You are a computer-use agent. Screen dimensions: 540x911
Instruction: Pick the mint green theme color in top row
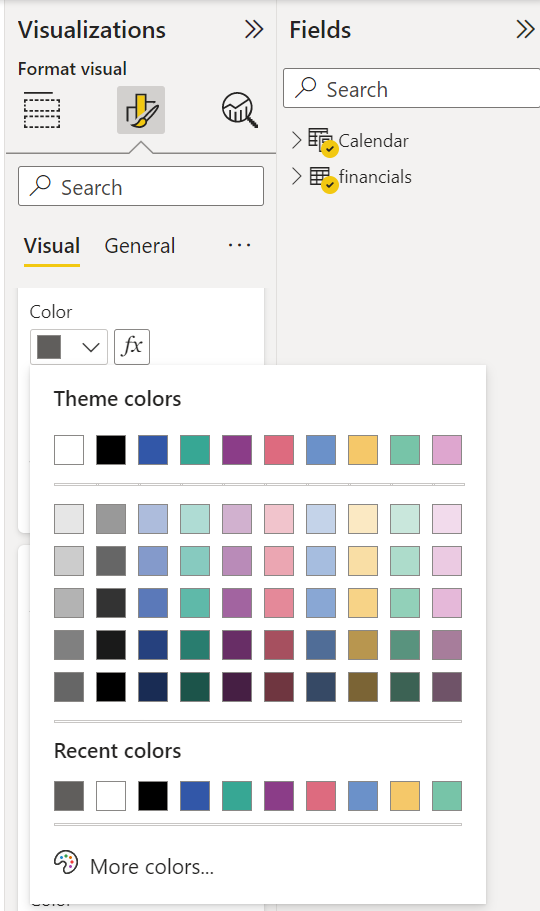pos(405,450)
